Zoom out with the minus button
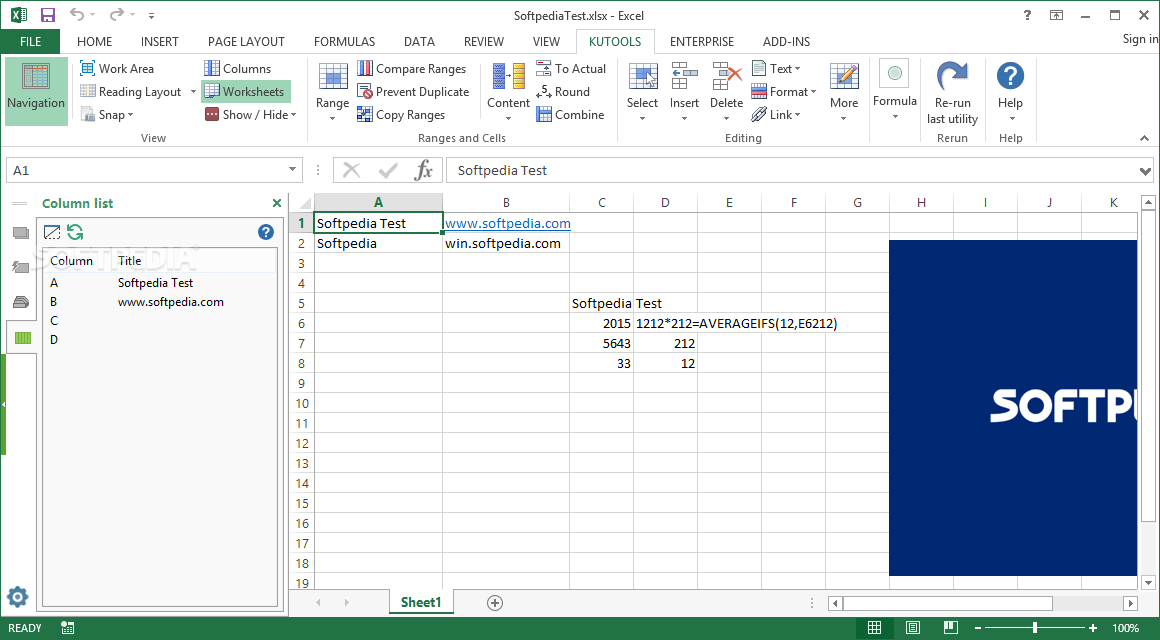This screenshot has width=1160, height=640. [978, 628]
